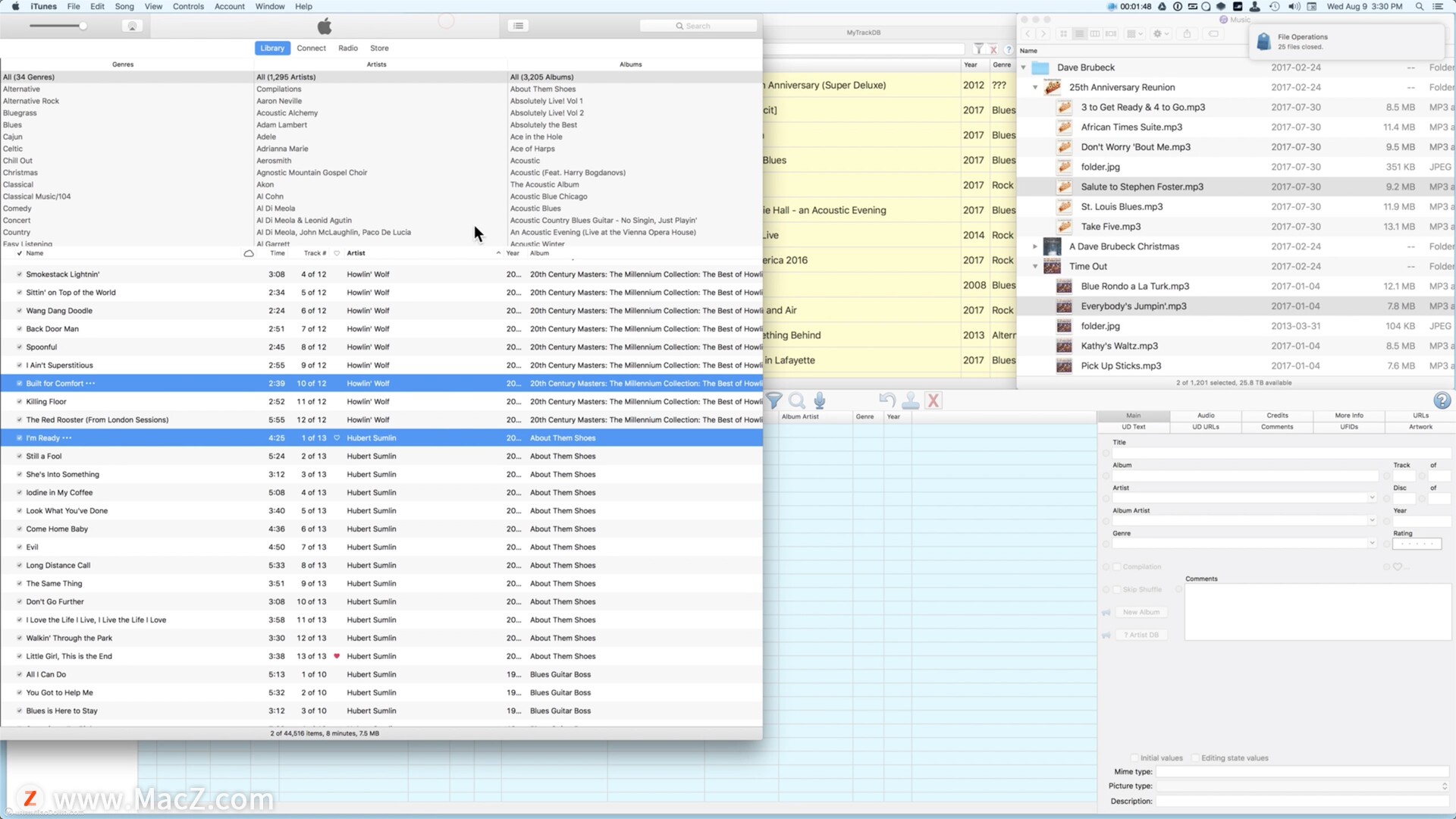Screen dimensions: 1456x819
Task: Click the small help icon beside MyTrackDB search field
Action: (1008, 49)
